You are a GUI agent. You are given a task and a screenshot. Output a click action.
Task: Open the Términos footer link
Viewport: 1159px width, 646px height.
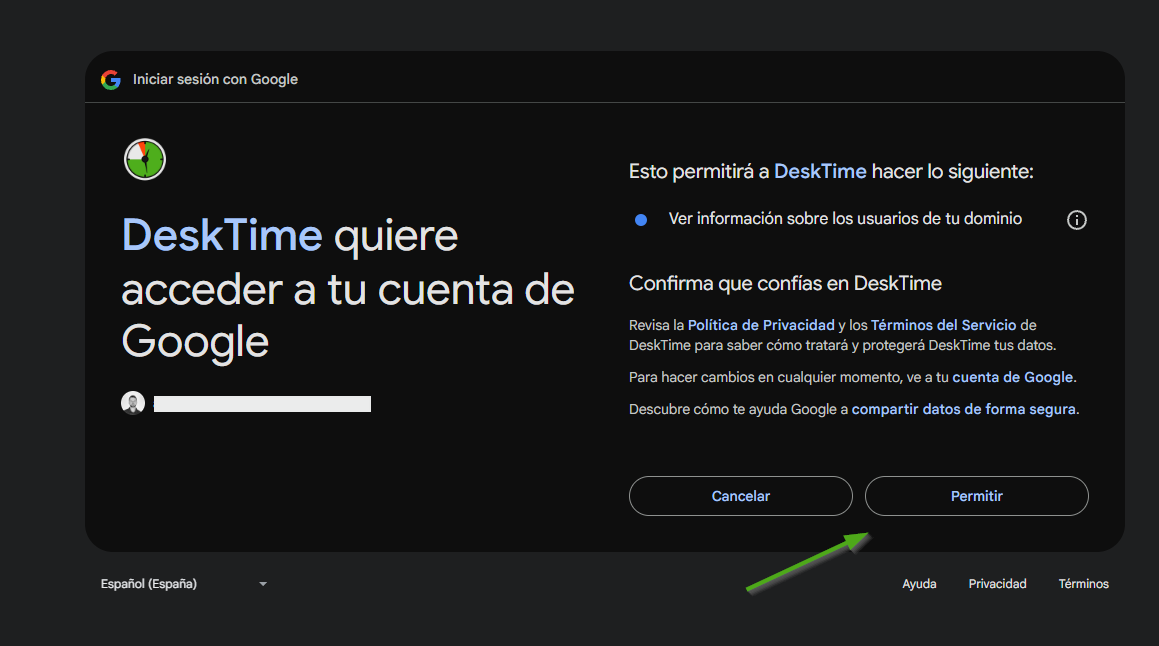pyautogui.click(x=1083, y=584)
